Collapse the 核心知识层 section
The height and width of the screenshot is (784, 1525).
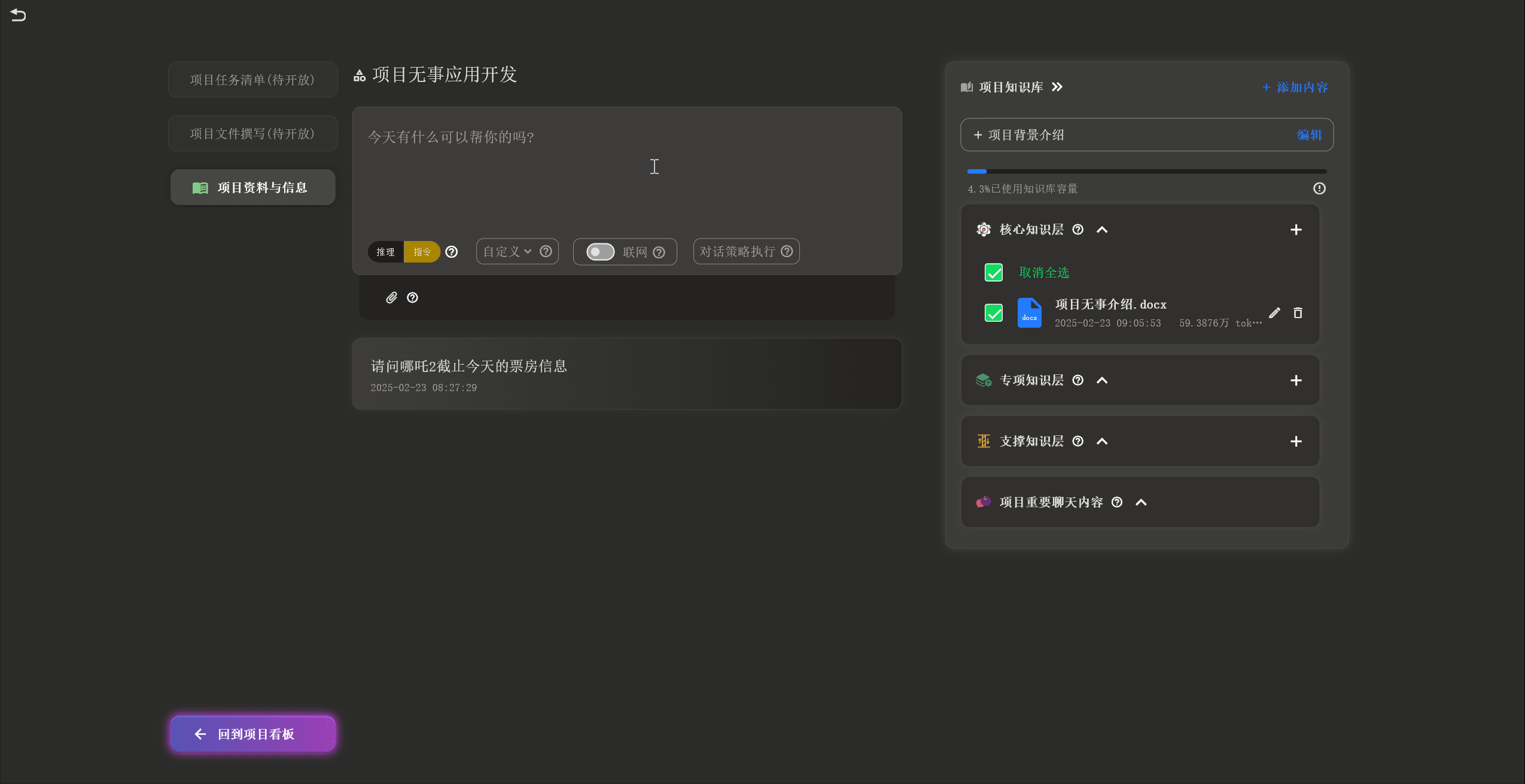[1102, 230]
